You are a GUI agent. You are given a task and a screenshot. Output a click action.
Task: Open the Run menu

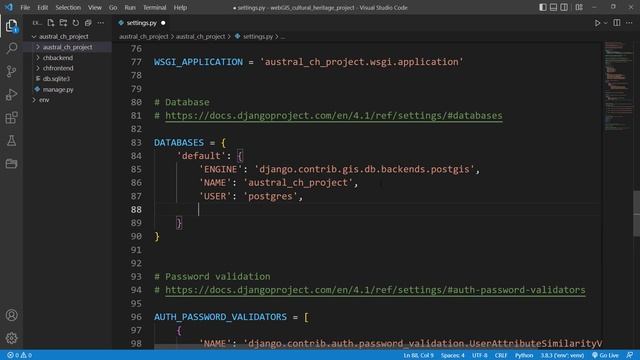130,7
